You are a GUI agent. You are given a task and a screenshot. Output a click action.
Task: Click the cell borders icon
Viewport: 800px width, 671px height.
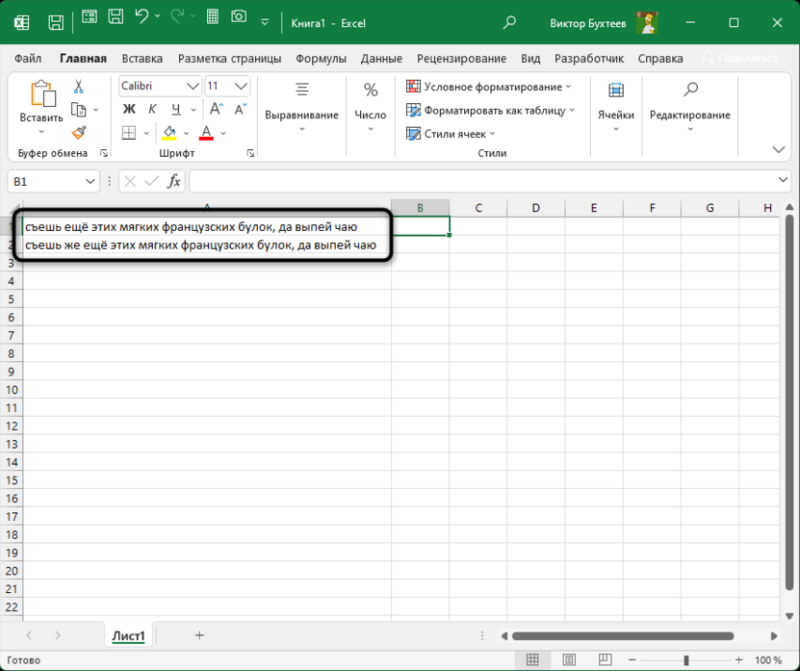129,133
